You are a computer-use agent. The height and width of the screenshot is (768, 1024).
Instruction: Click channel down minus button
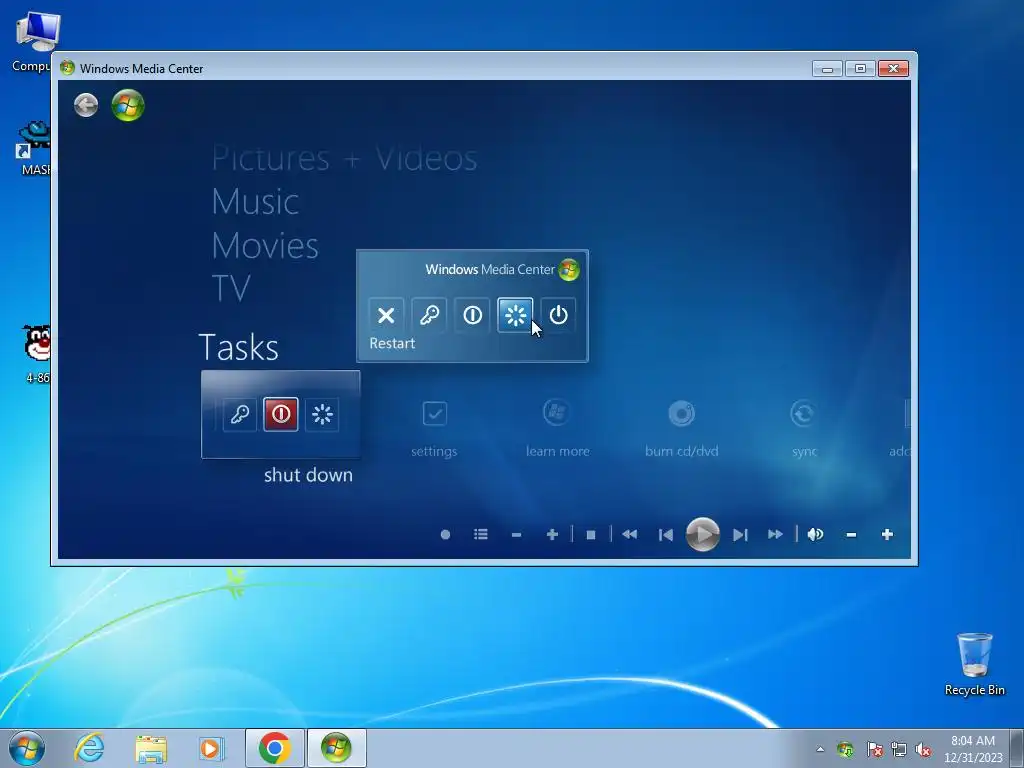click(517, 535)
